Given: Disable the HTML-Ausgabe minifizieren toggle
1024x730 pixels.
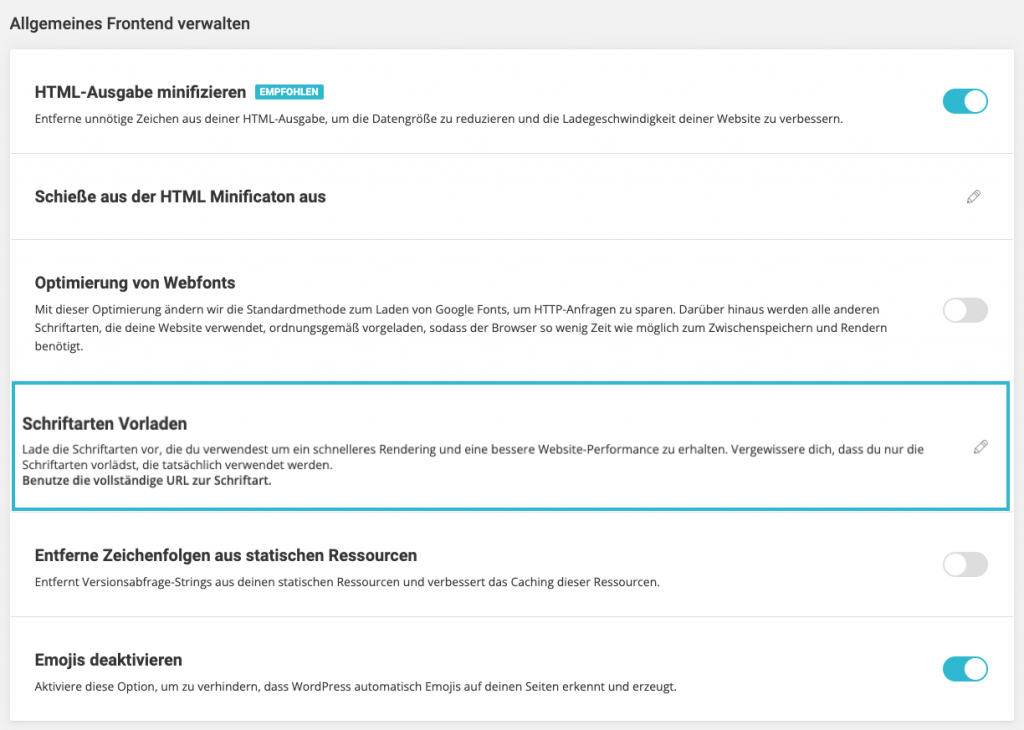Looking at the screenshot, I should pyautogui.click(x=965, y=101).
